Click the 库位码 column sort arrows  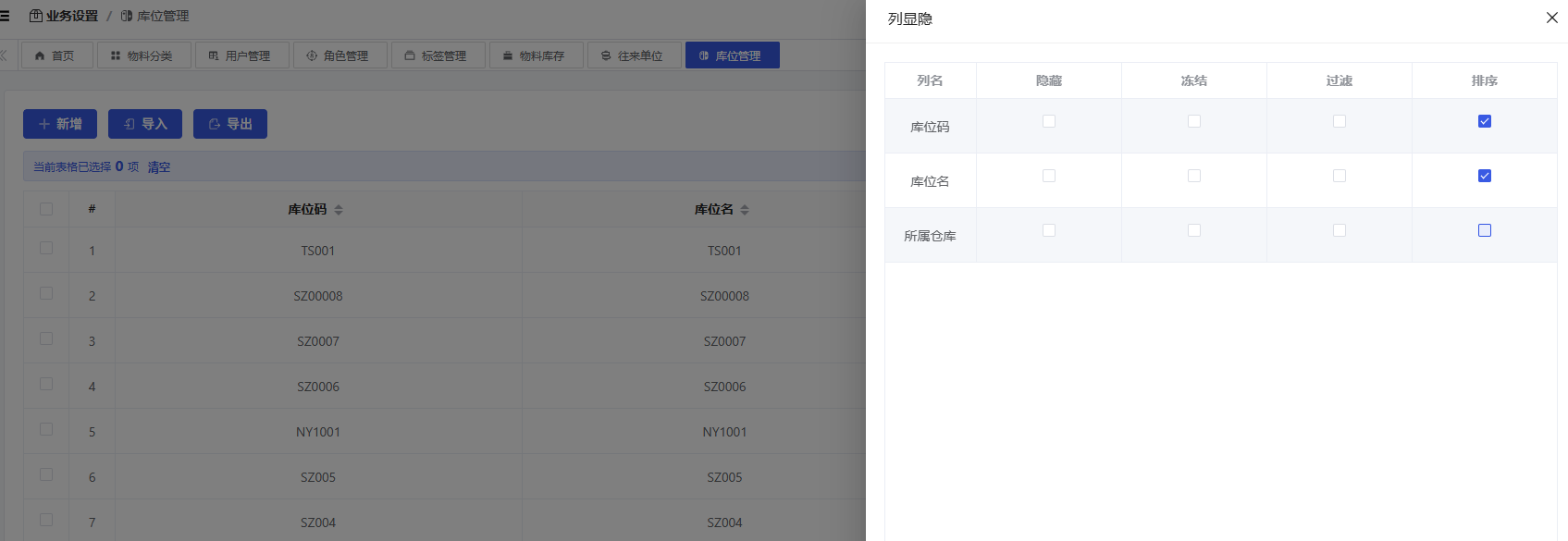click(x=339, y=210)
